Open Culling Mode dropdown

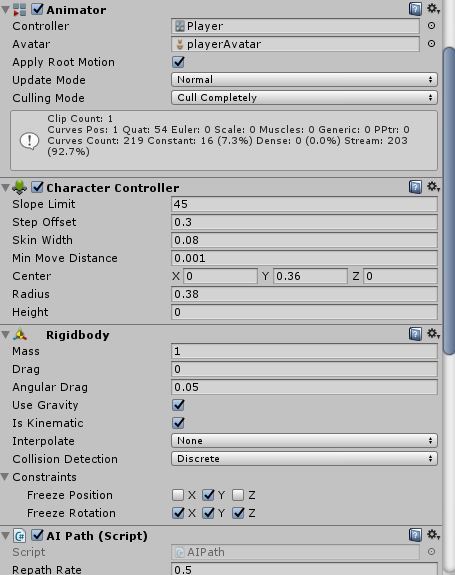(304, 98)
